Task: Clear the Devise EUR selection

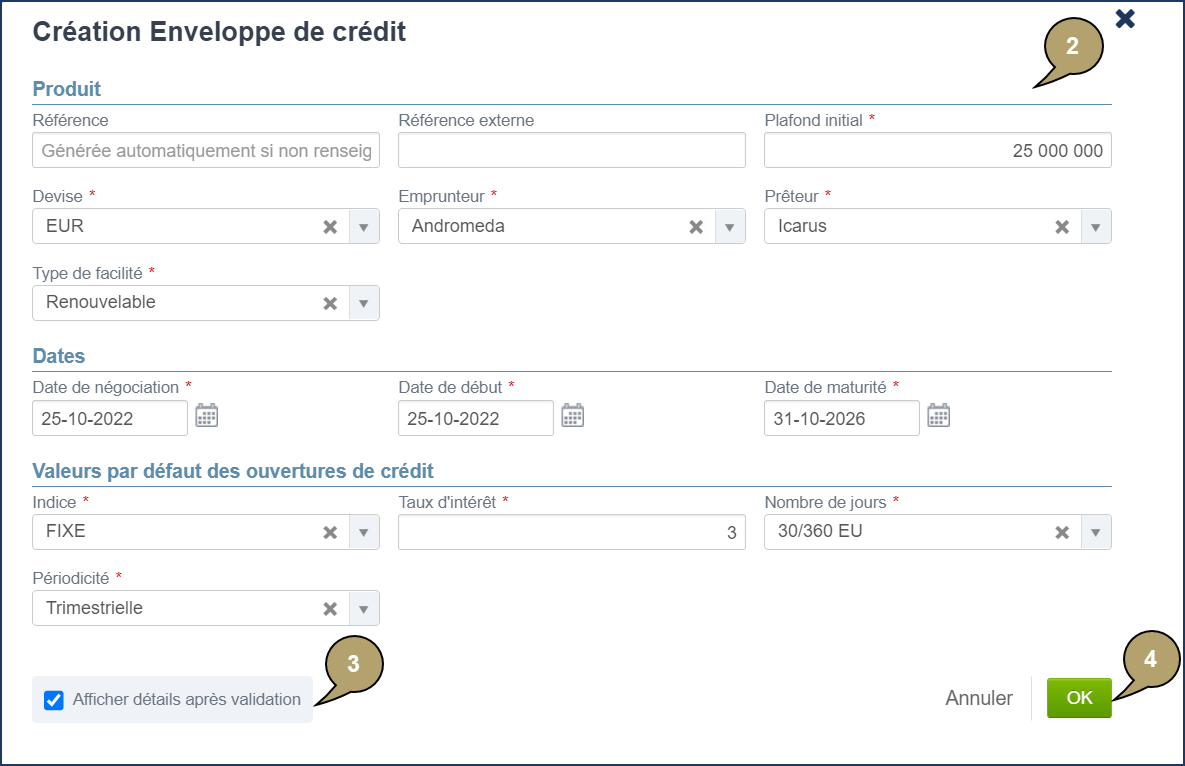Action: coord(330,227)
